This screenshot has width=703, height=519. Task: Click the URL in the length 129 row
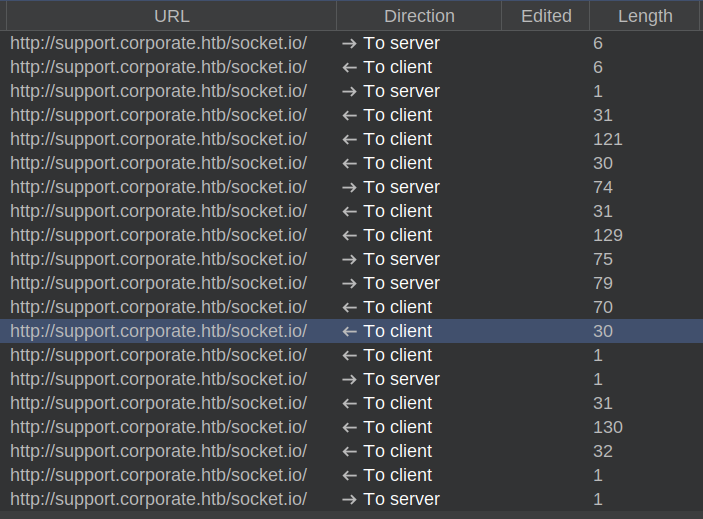(158, 235)
